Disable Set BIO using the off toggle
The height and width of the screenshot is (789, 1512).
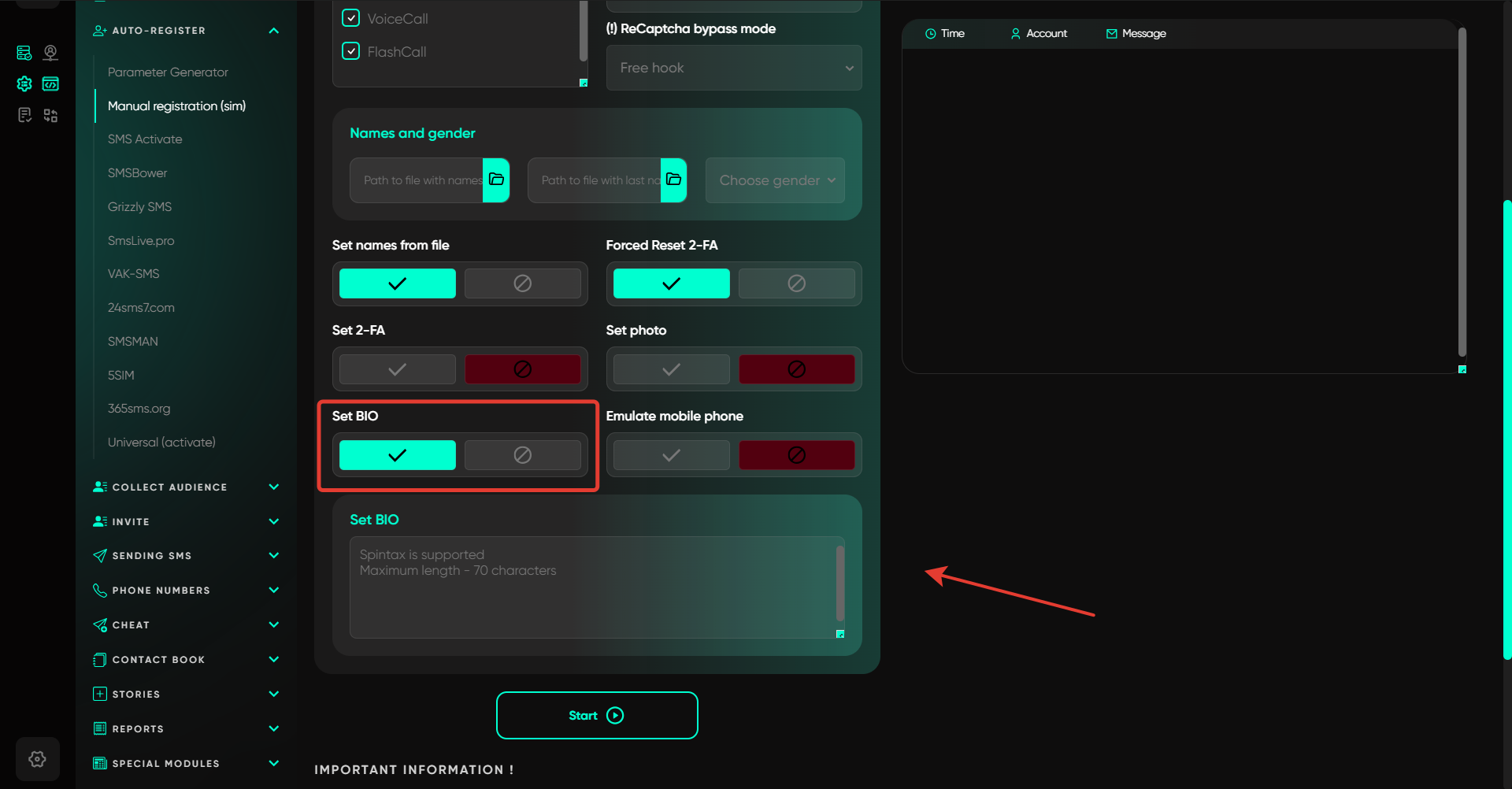[522, 455]
